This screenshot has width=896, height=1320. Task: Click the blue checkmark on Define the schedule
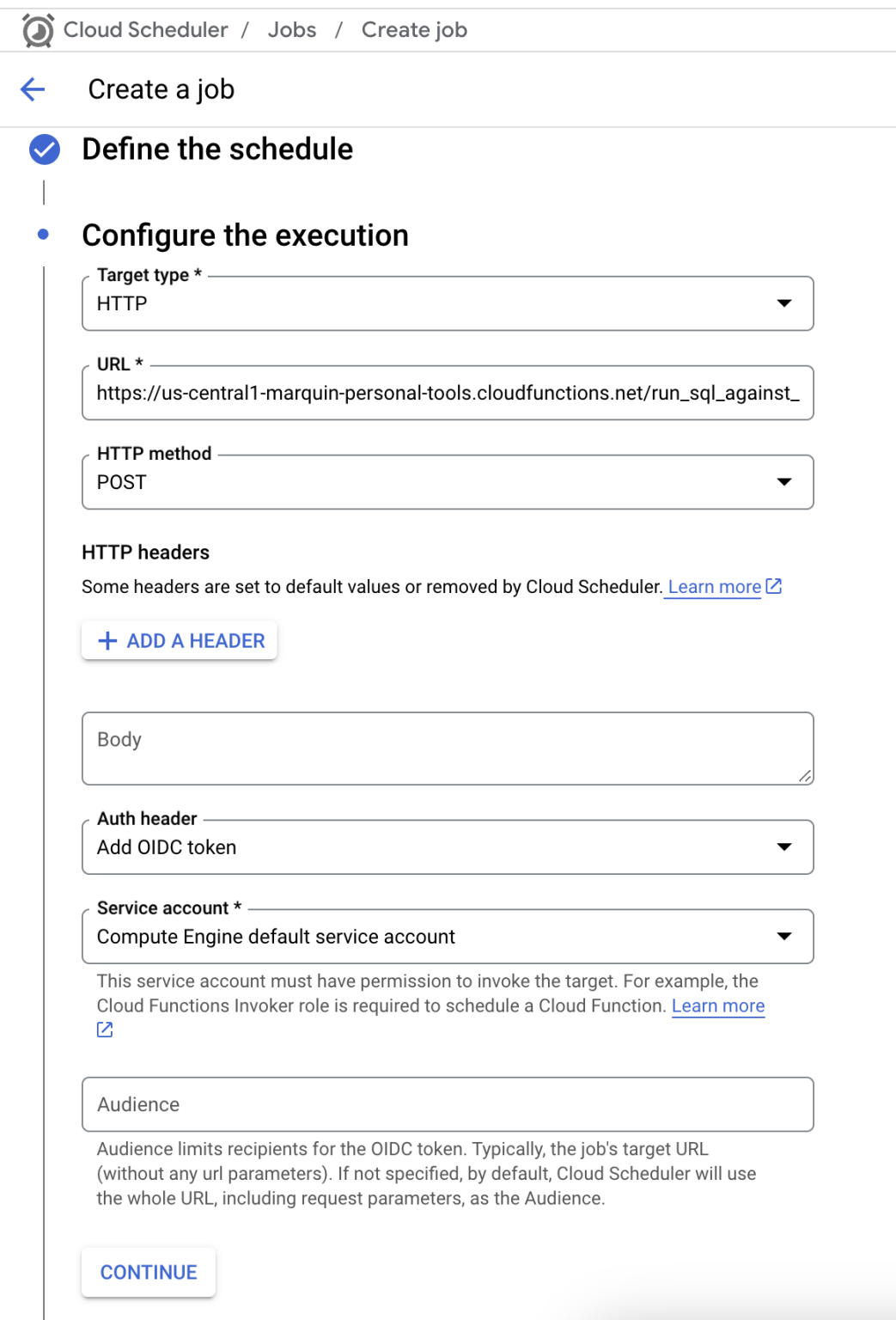click(x=42, y=149)
